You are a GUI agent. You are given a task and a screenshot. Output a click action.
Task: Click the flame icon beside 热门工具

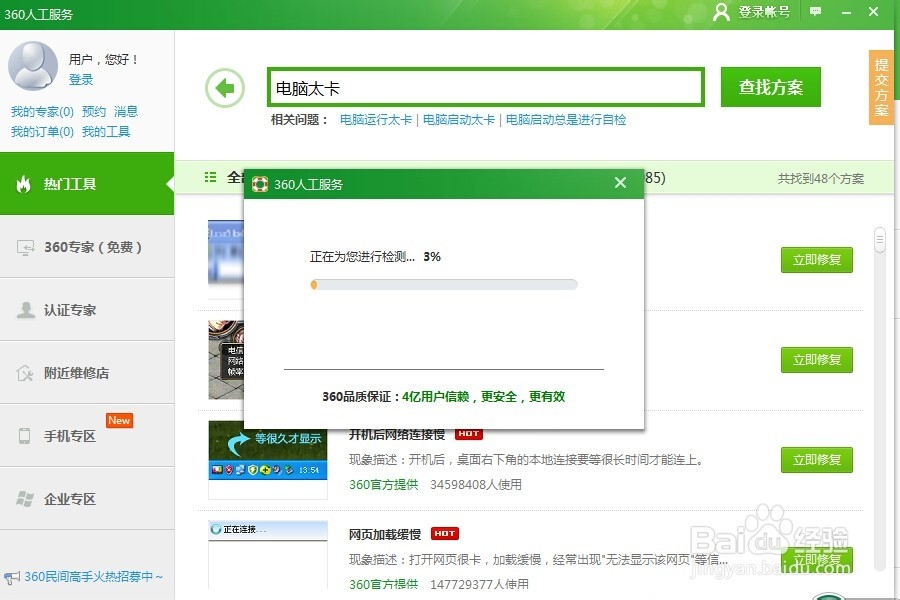pos(24,184)
